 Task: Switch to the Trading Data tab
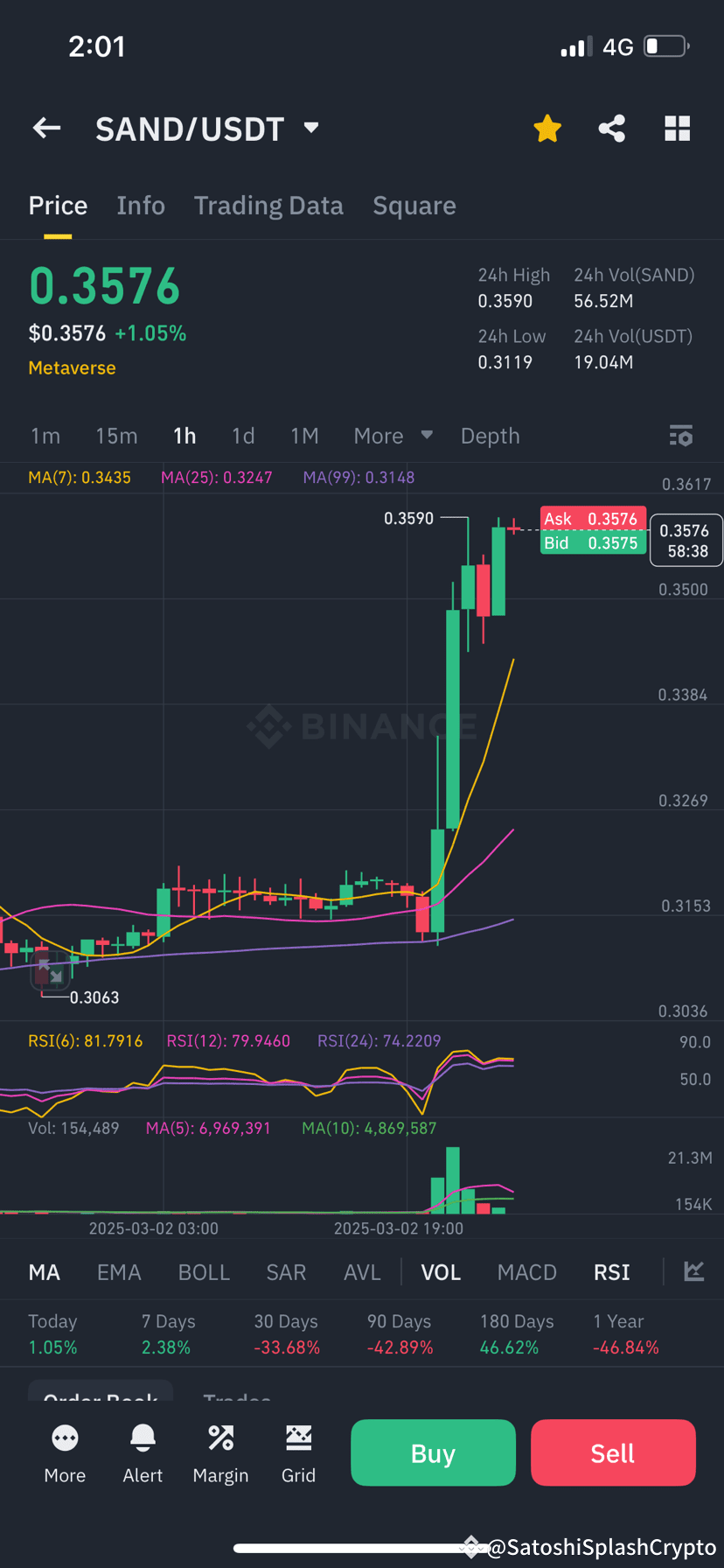(268, 206)
